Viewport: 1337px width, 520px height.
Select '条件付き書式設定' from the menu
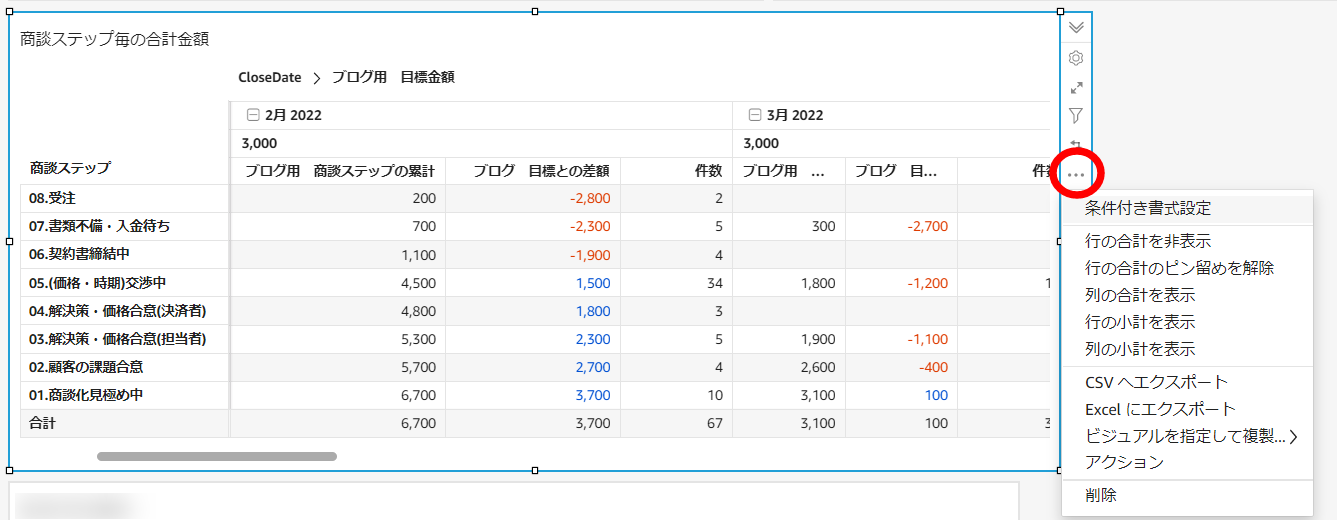tap(1147, 209)
